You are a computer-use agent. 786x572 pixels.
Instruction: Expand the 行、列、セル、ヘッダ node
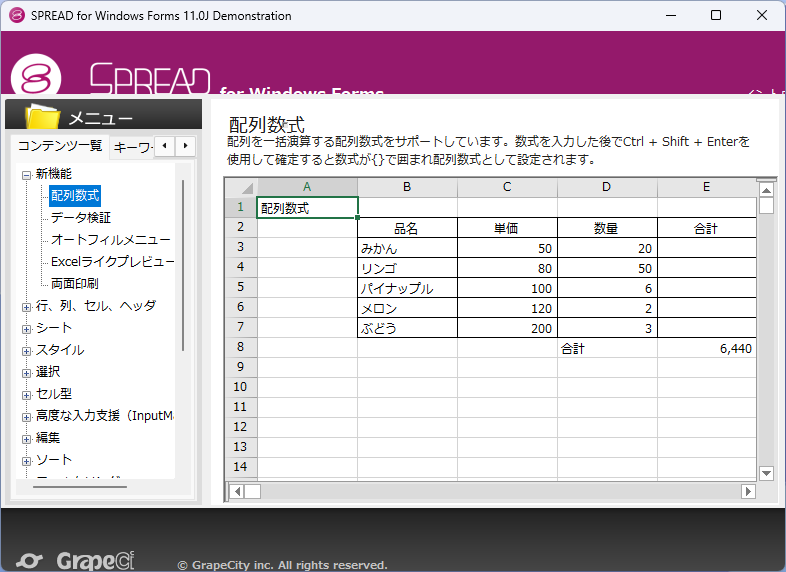pyautogui.click(x=27, y=307)
